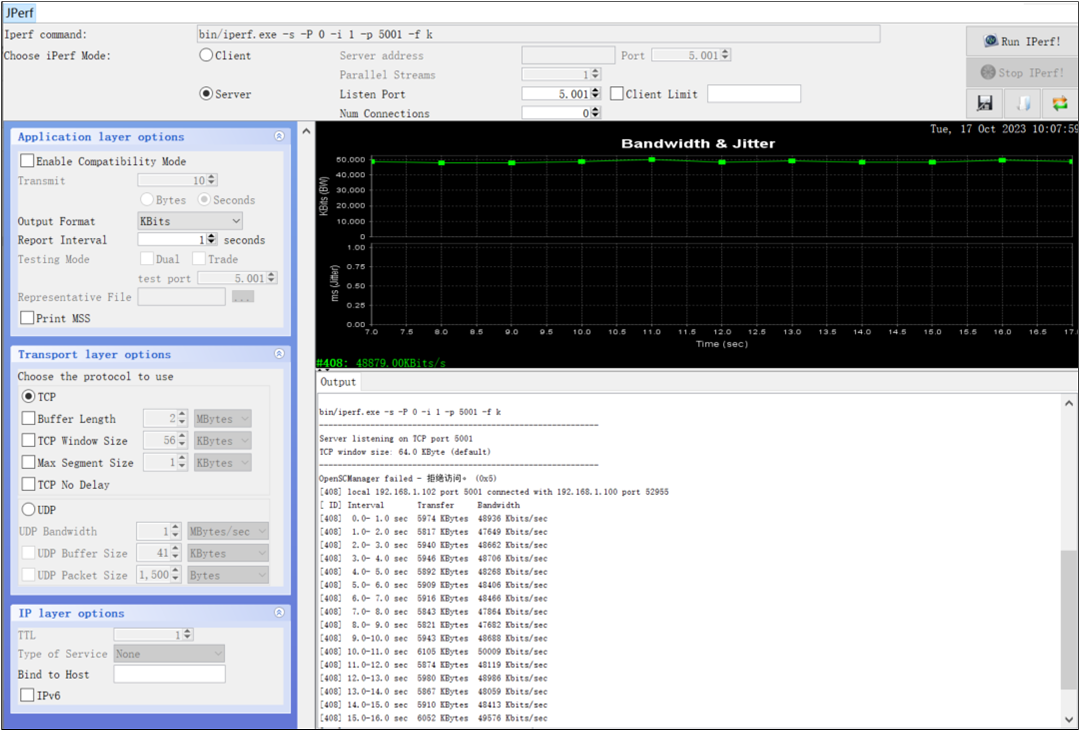Click the save output icon

(984, 102)
